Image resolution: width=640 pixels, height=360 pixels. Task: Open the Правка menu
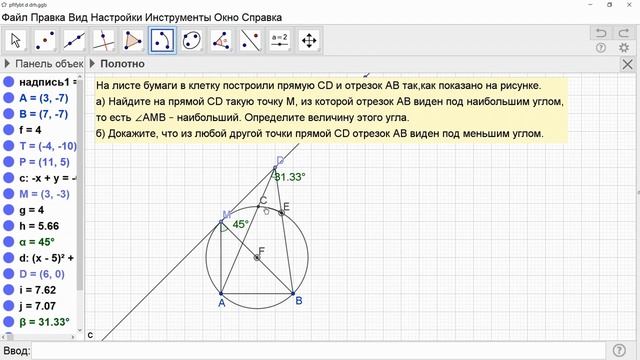click(x=48, y=18)
